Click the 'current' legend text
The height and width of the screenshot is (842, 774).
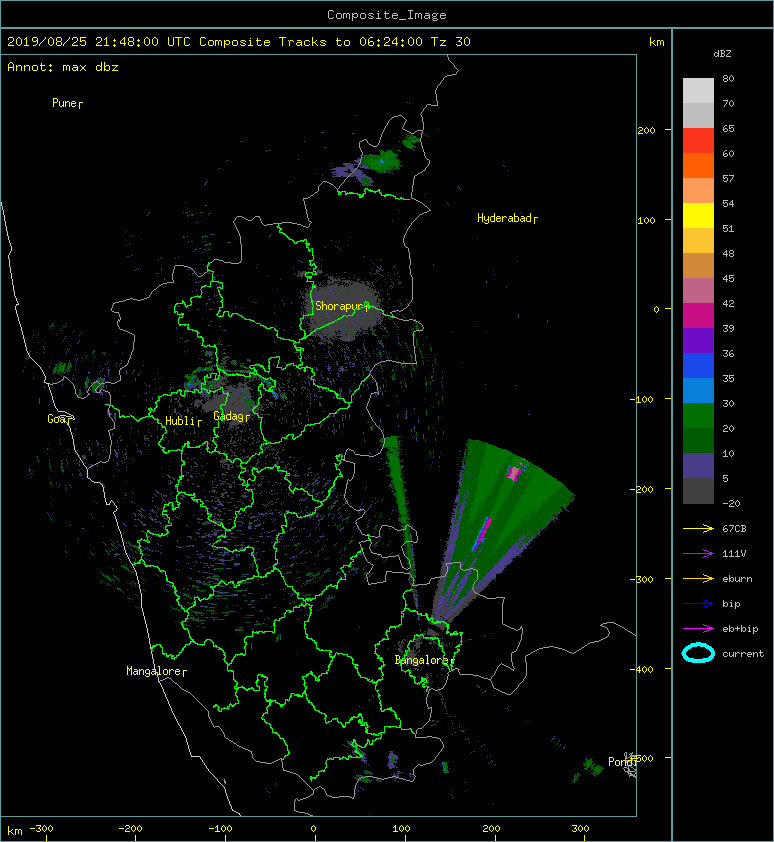[x=743, y=654]
